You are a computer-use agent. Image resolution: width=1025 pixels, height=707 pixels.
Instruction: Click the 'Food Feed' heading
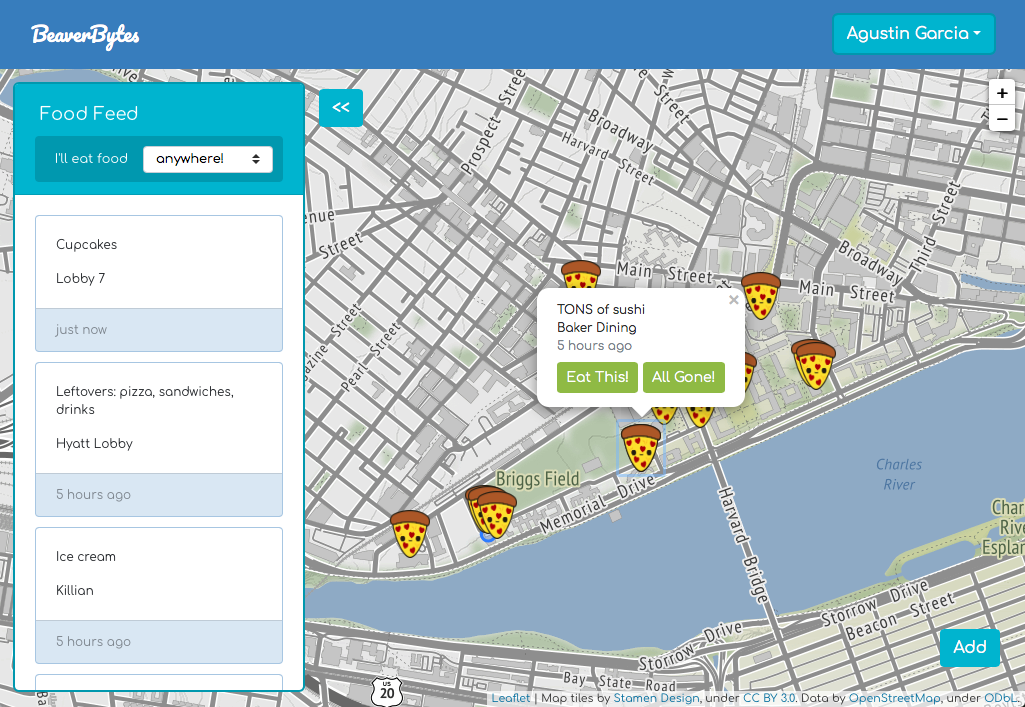[x=88, y=113]
